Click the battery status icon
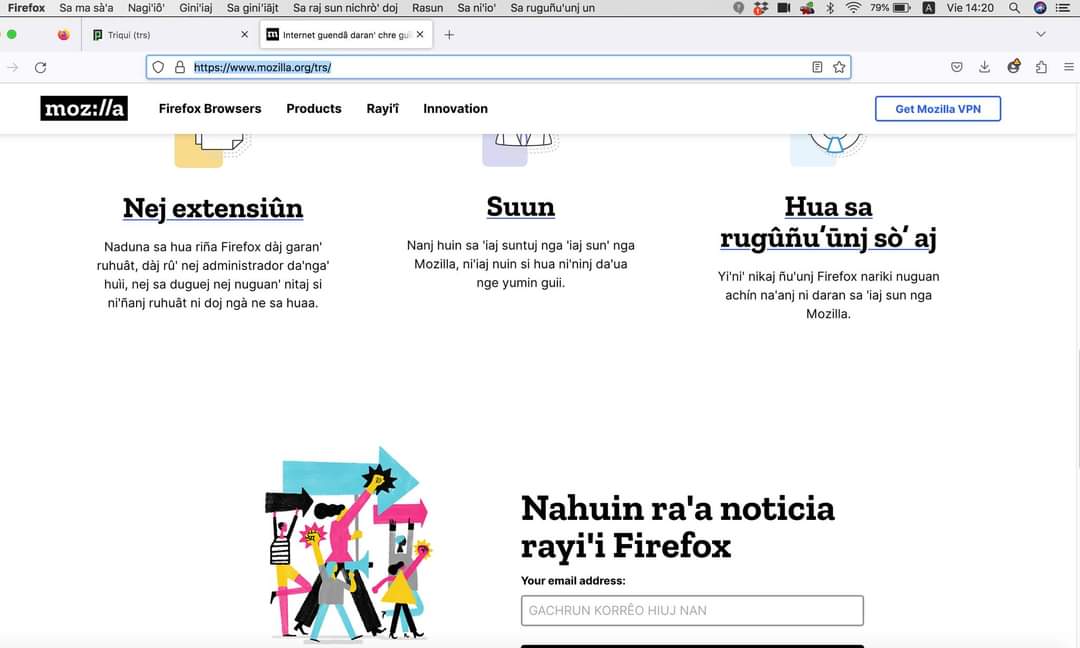This screenshot has height=648, width=1080. pyautogui.click(x=902, y=8)
